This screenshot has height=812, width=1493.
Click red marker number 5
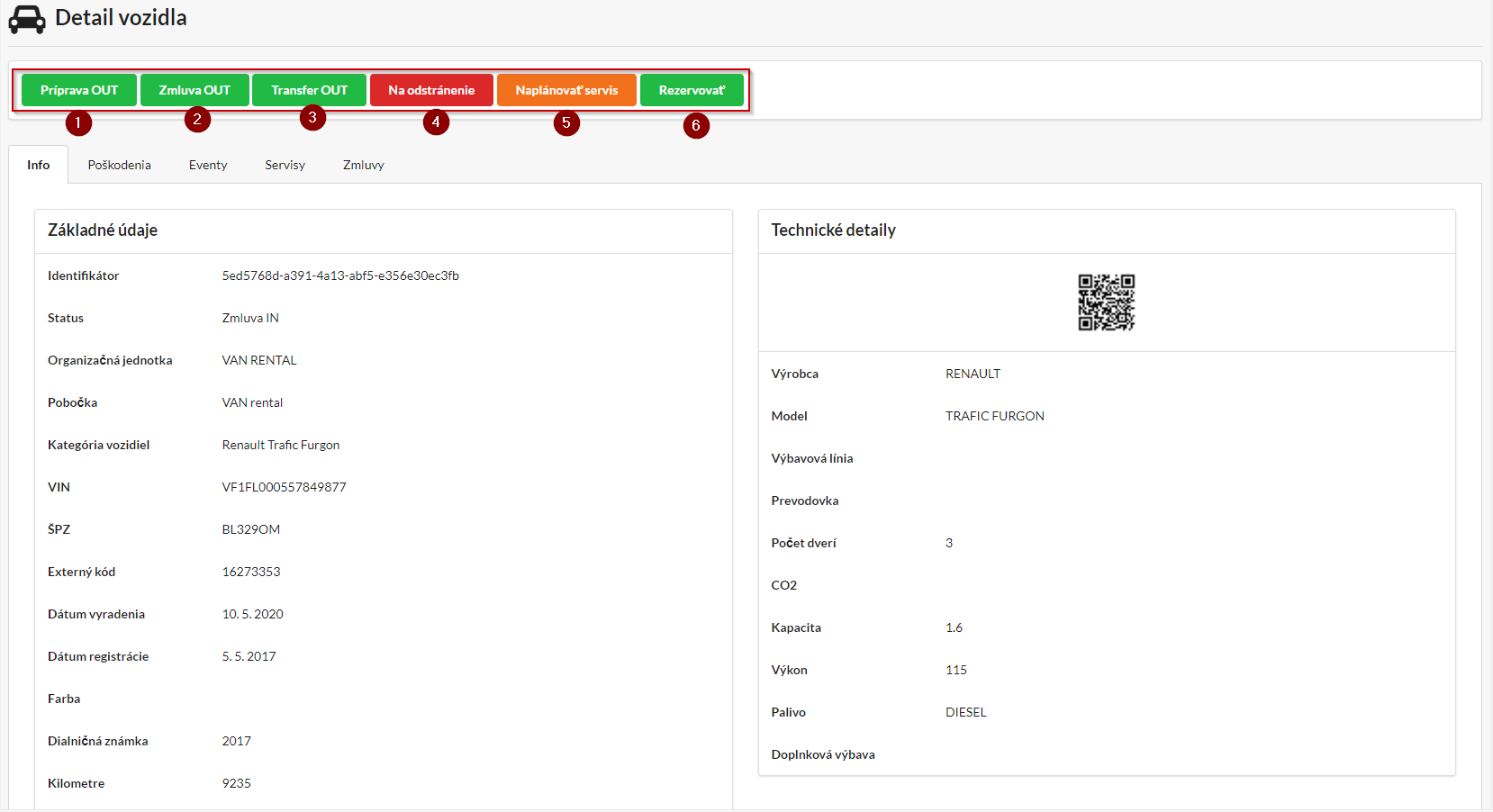pyautogui.click(x=566, y=122)
